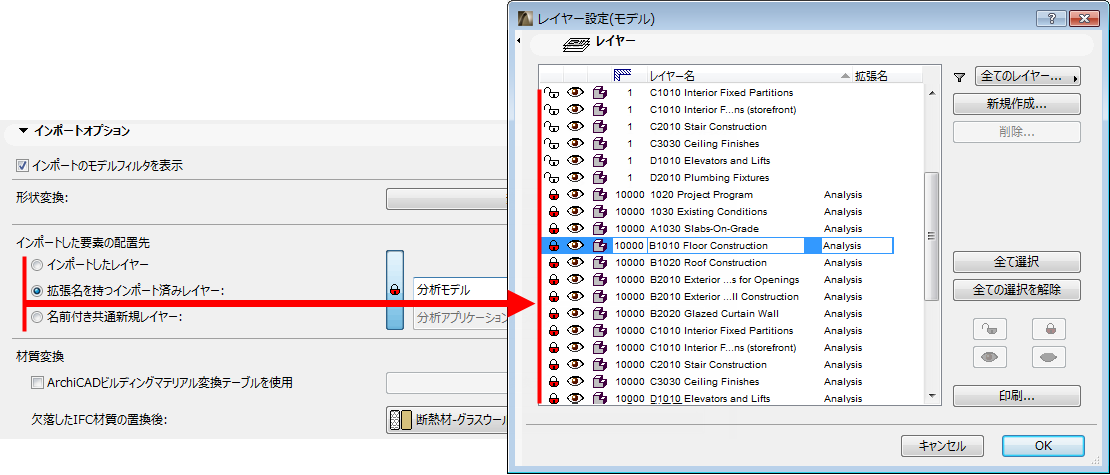The image size is (1110, 475).
Task: Hide the 1020 Project Program layer via eye
Action: [576, 195]
